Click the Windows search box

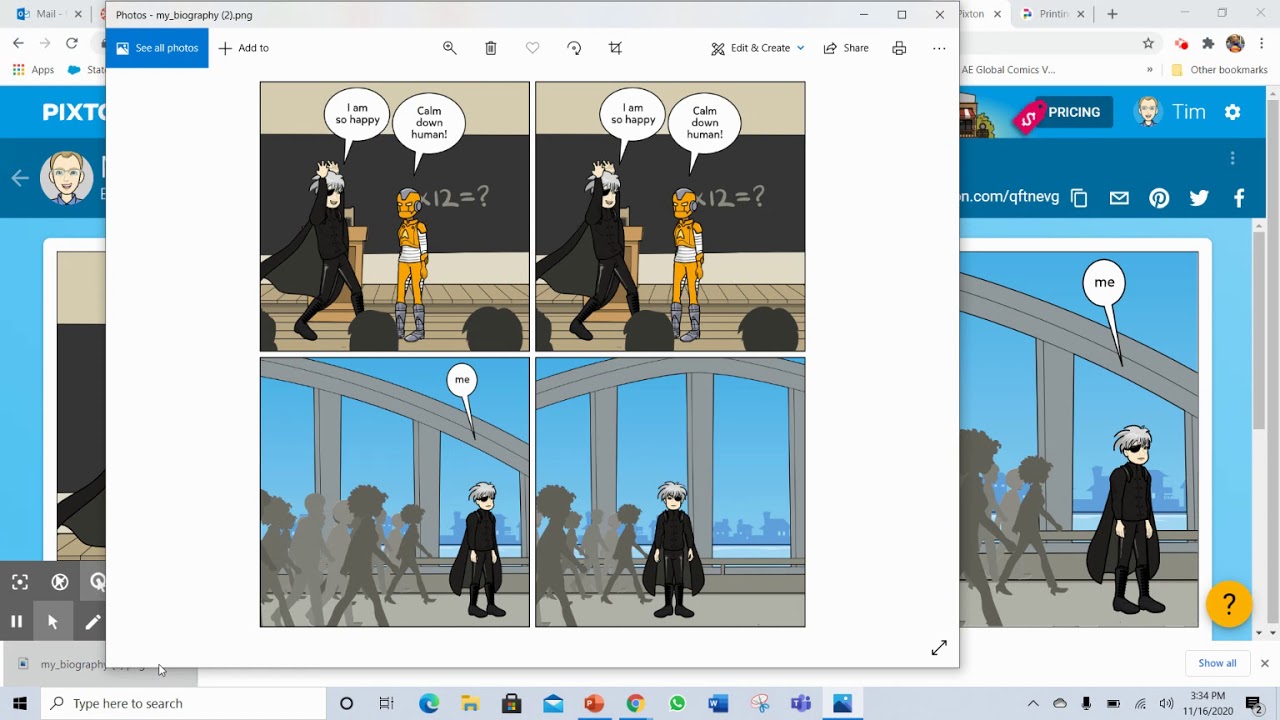(x=183, y=703)
